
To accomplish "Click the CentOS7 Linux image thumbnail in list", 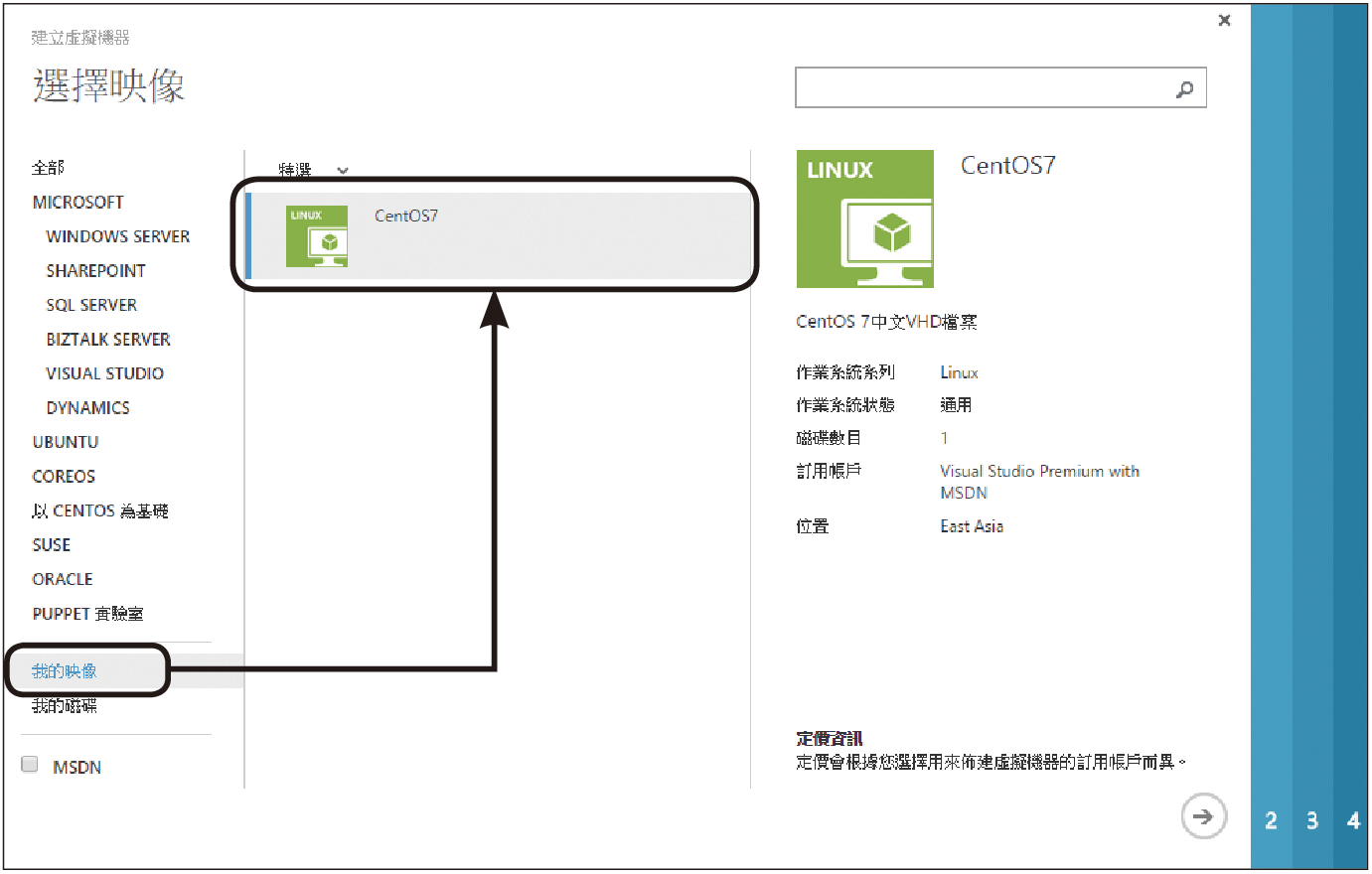I will click(x=317, y=236).
